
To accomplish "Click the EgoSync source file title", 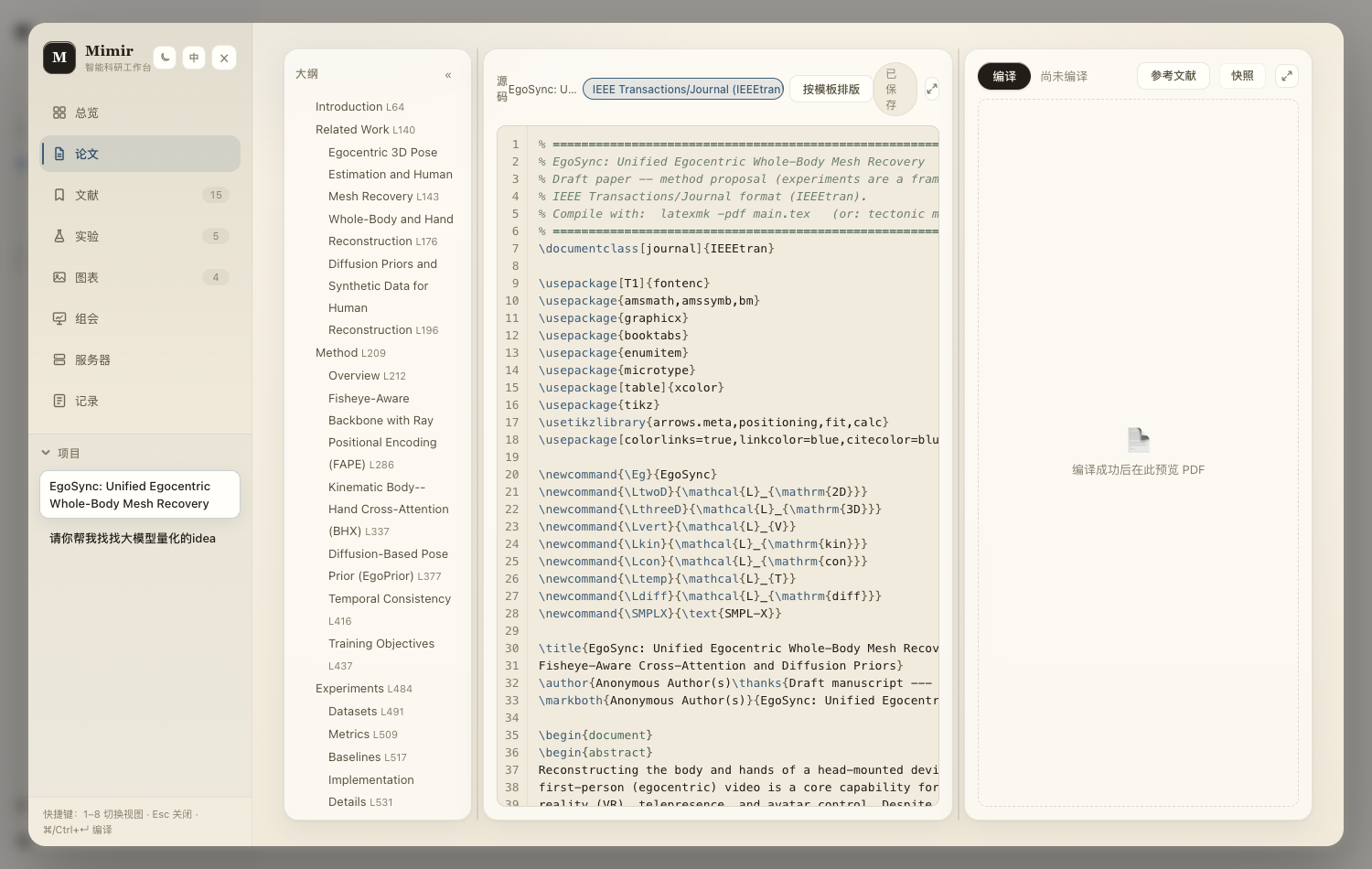I will [542, 90].
